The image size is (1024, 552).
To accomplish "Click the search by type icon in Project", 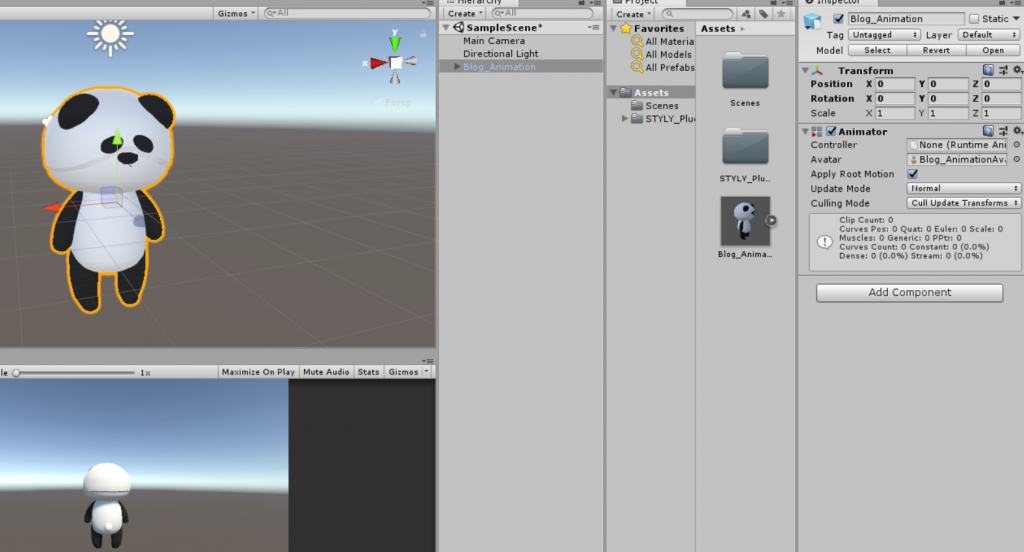I will (746, 14).
